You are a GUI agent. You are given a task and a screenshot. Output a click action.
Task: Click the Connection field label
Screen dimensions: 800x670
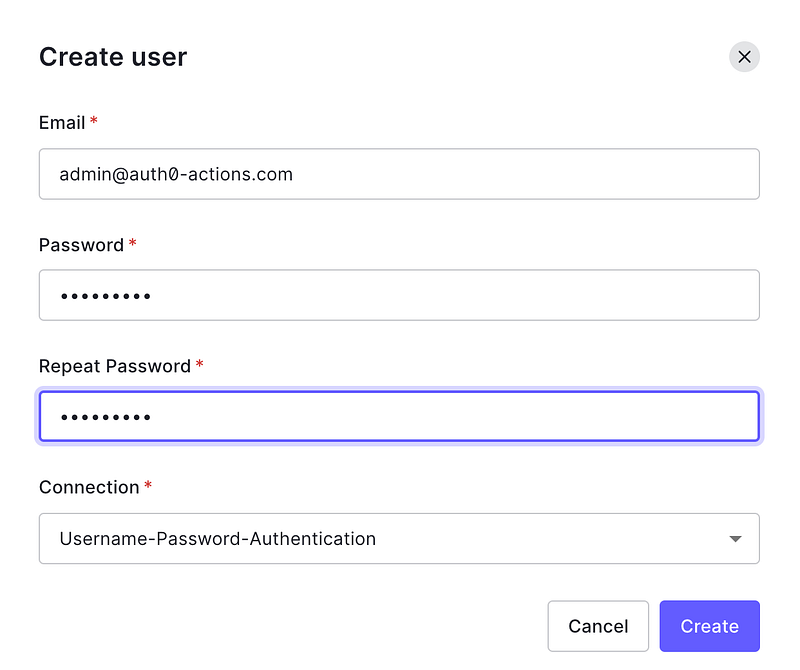[x=88, y=487]
